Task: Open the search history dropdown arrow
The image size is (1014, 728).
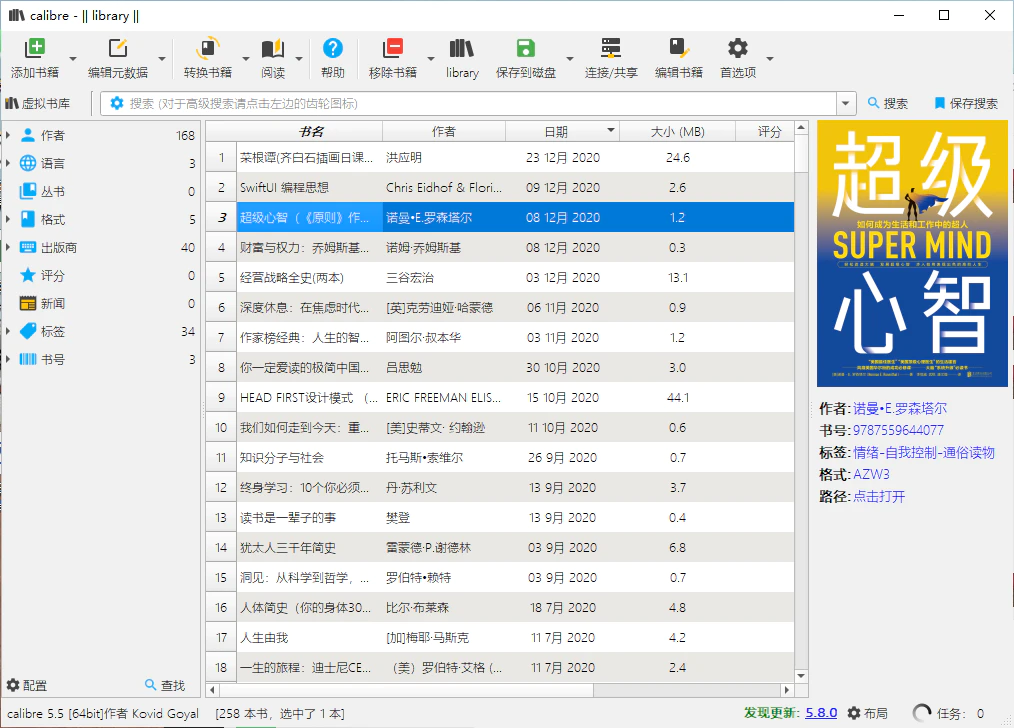Action: tap(843, 103)
